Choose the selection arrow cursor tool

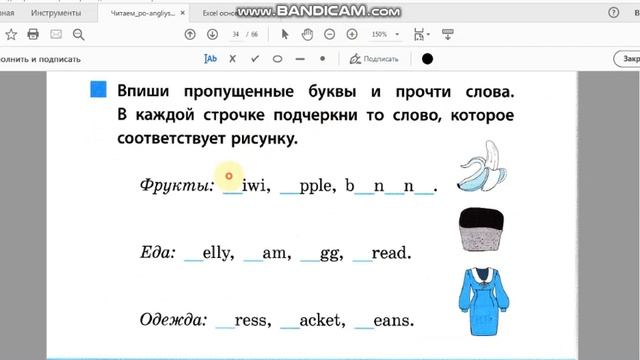[285, 35]
